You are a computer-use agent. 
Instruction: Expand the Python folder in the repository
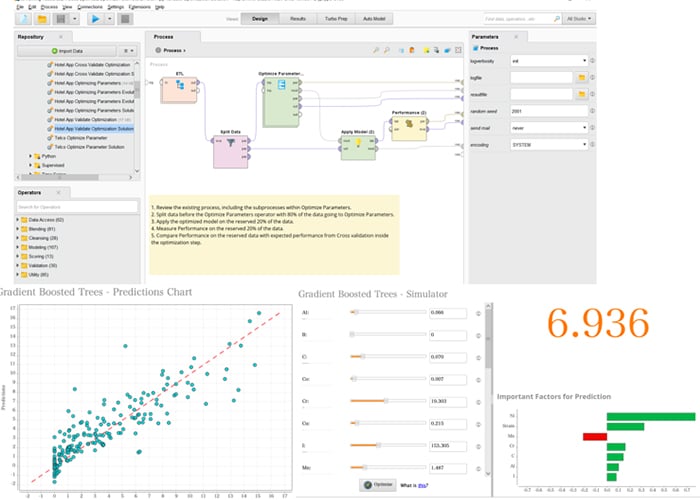tap(30, 156)
